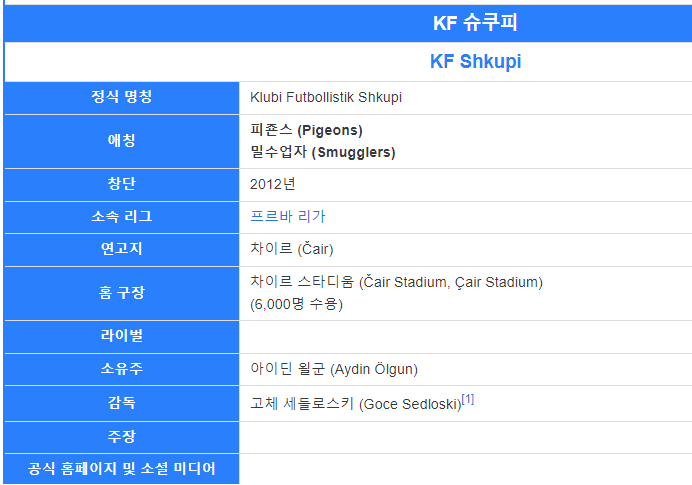
Task: Click the 소속 리그 label cell
Action: tap(121, 216)
